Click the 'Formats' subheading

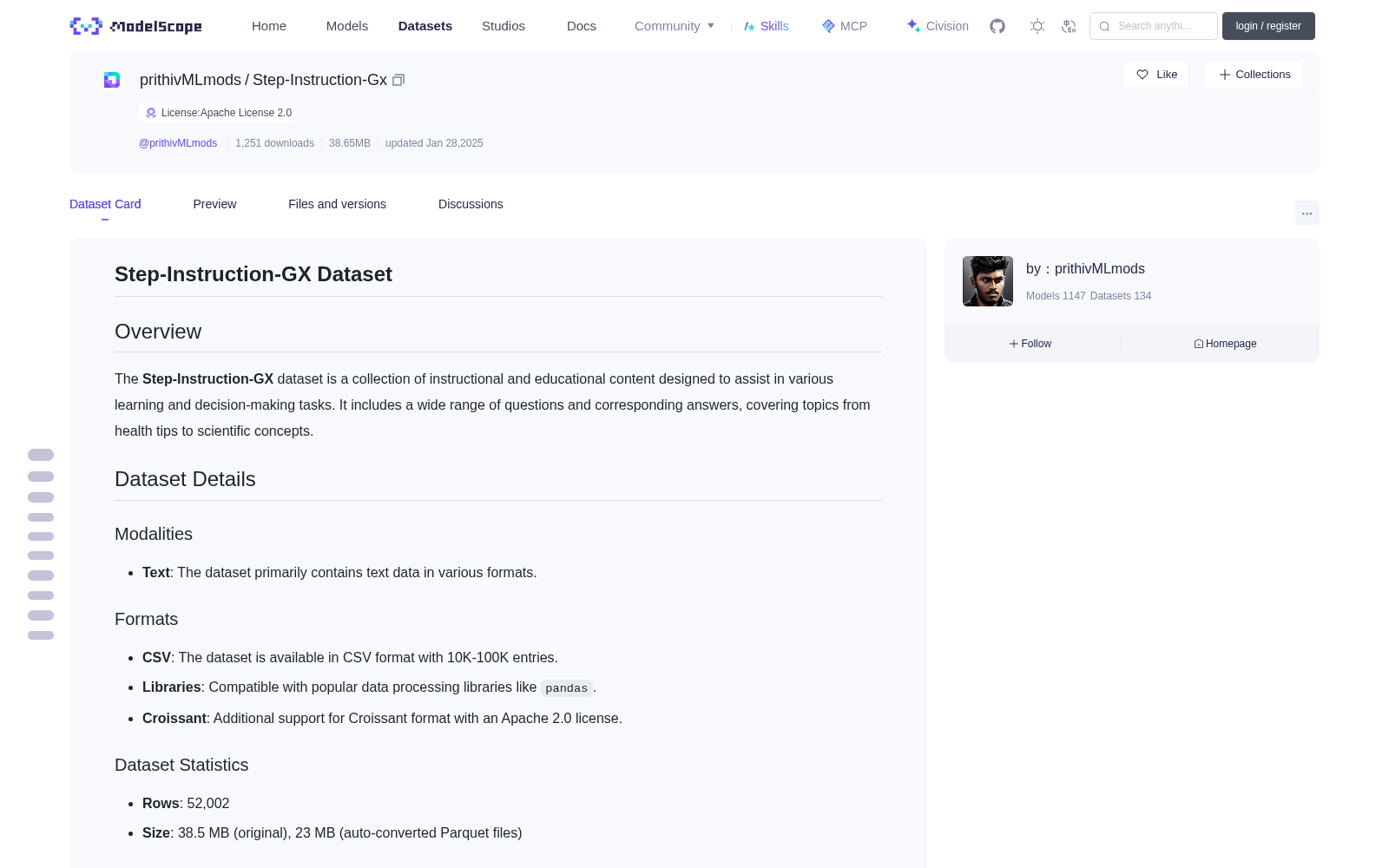coord(146,619)
